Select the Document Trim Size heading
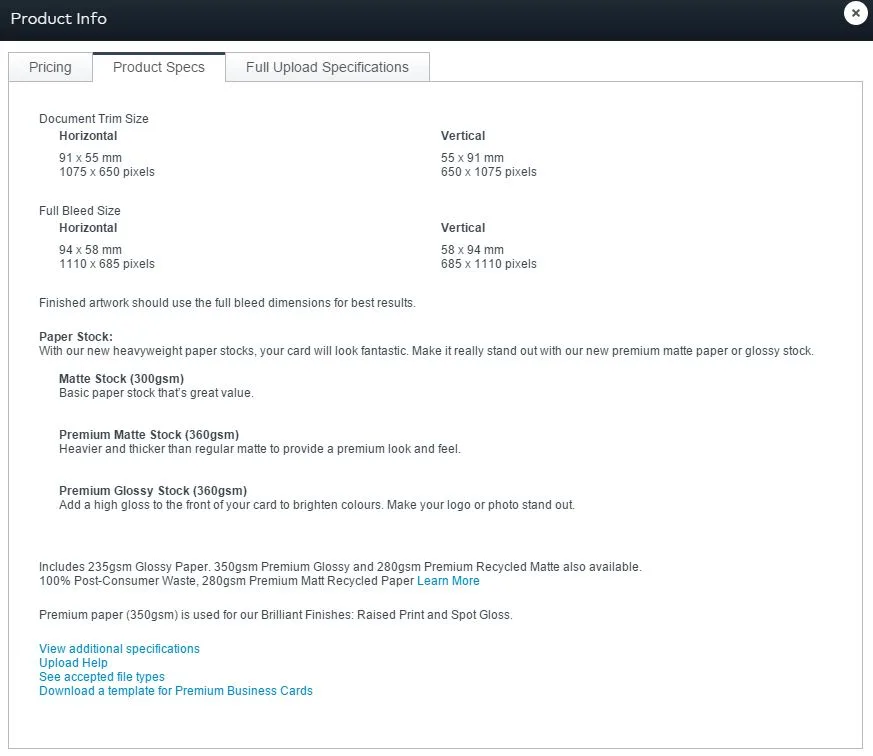This screenshot has height=756, width=873. click(94, 118)
